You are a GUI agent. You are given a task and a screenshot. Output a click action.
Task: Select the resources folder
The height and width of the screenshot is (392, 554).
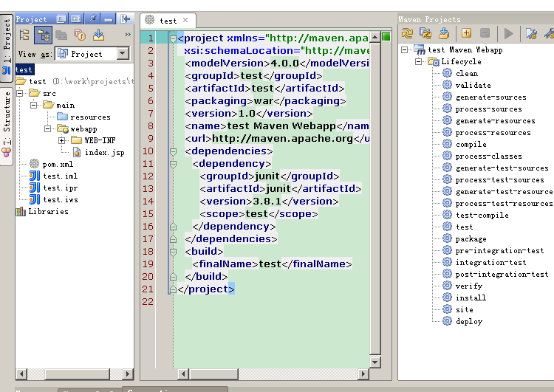click(84, 117)
